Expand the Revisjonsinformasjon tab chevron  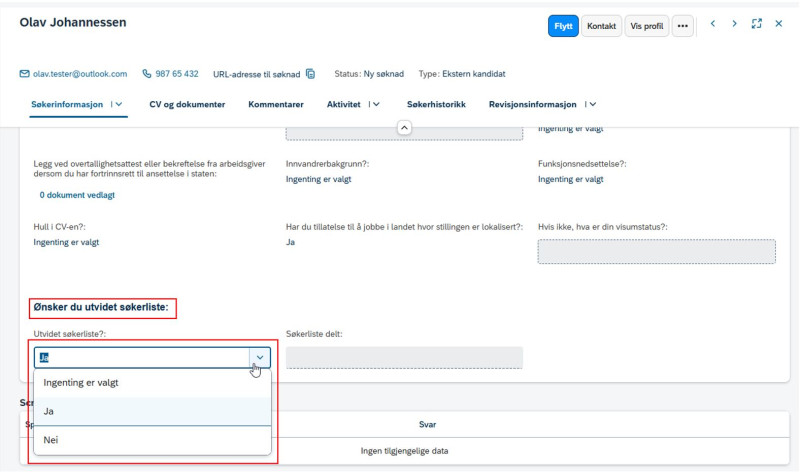click(593, 104)
